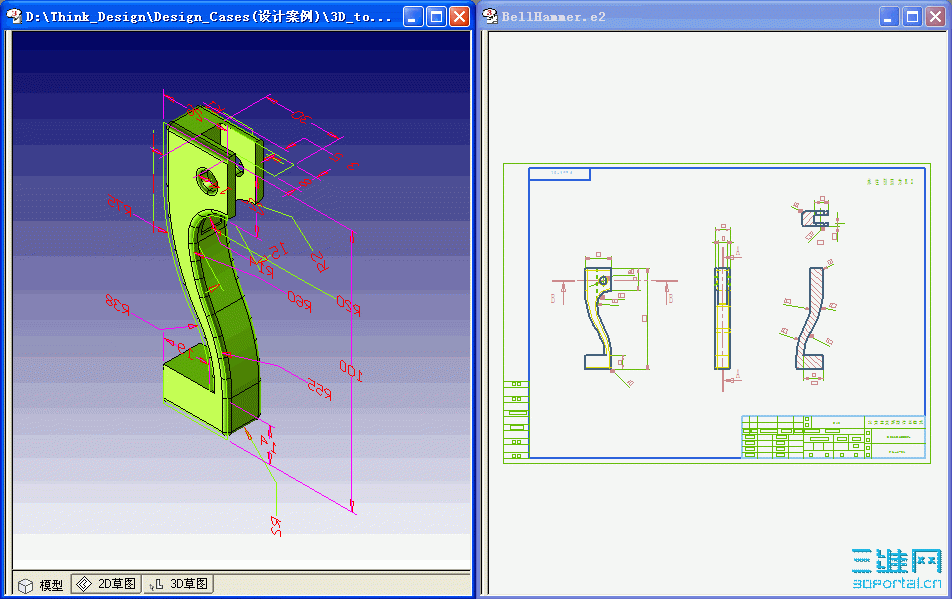Select the 3D草图 tab
Viewport: 952px width, 599px height.
pos(178,584)
